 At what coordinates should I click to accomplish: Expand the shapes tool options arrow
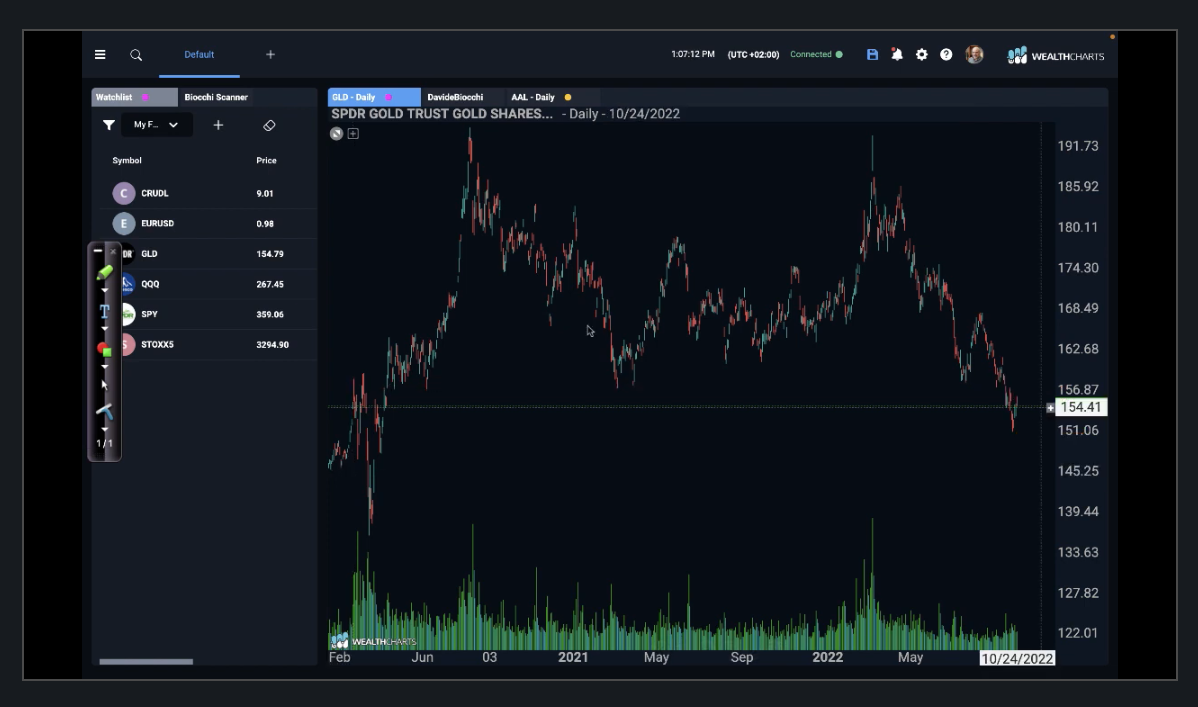point(105,368)
